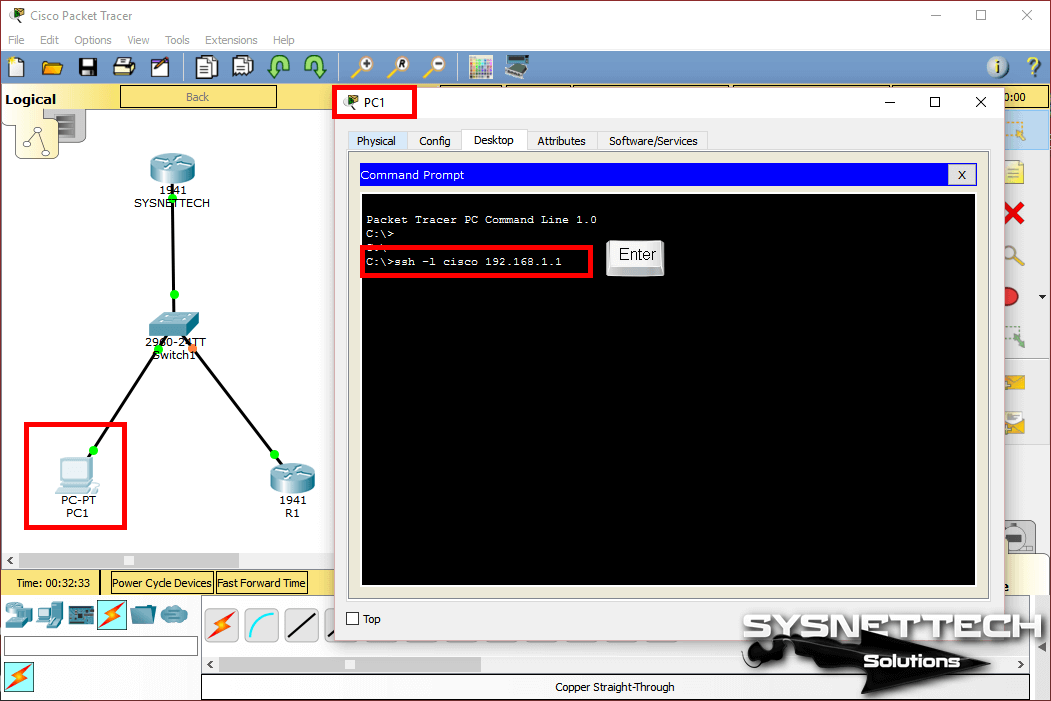Open the Options menu

coord(93,40)
